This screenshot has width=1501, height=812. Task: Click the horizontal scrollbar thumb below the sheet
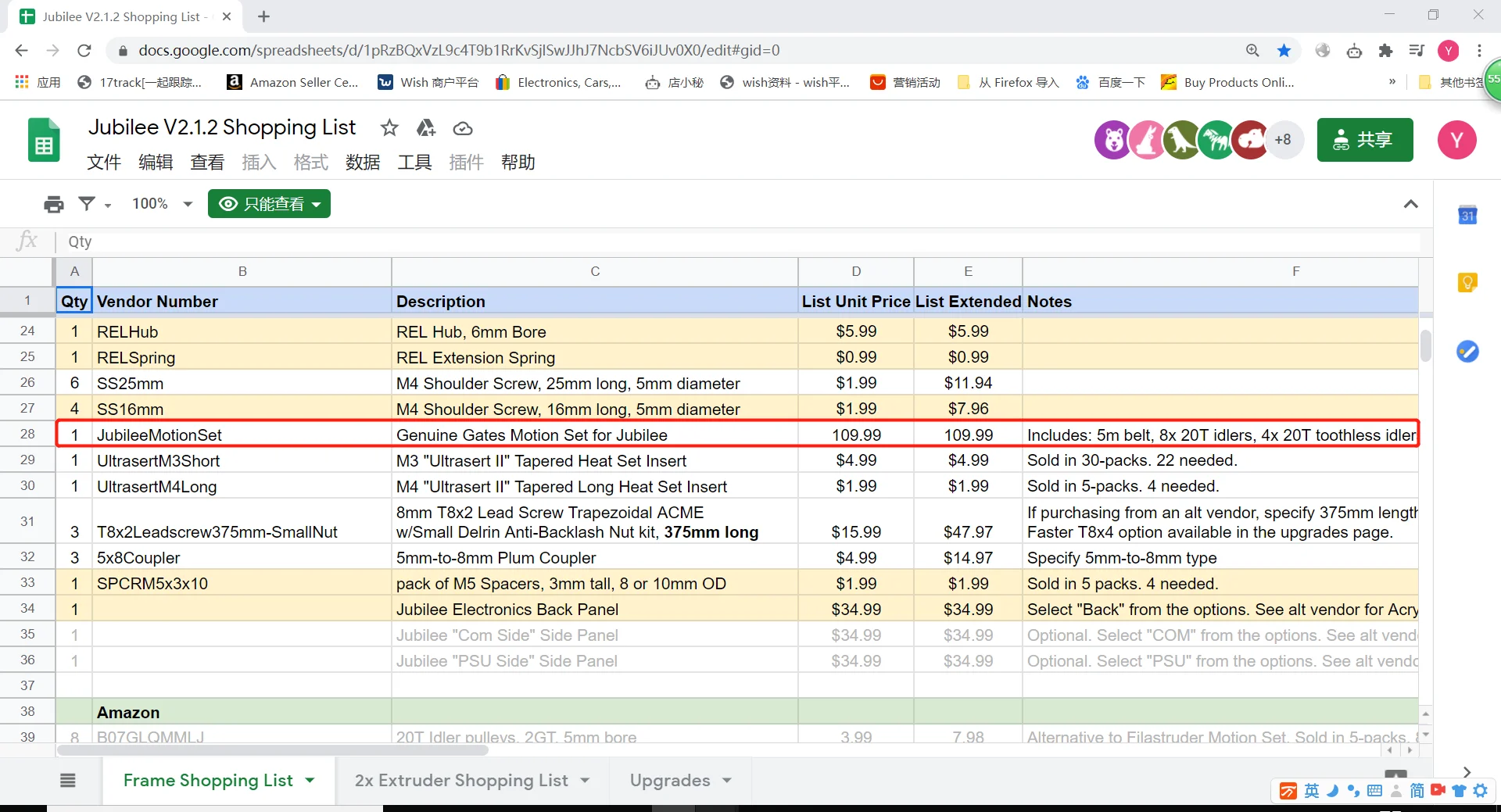point(273,750)
